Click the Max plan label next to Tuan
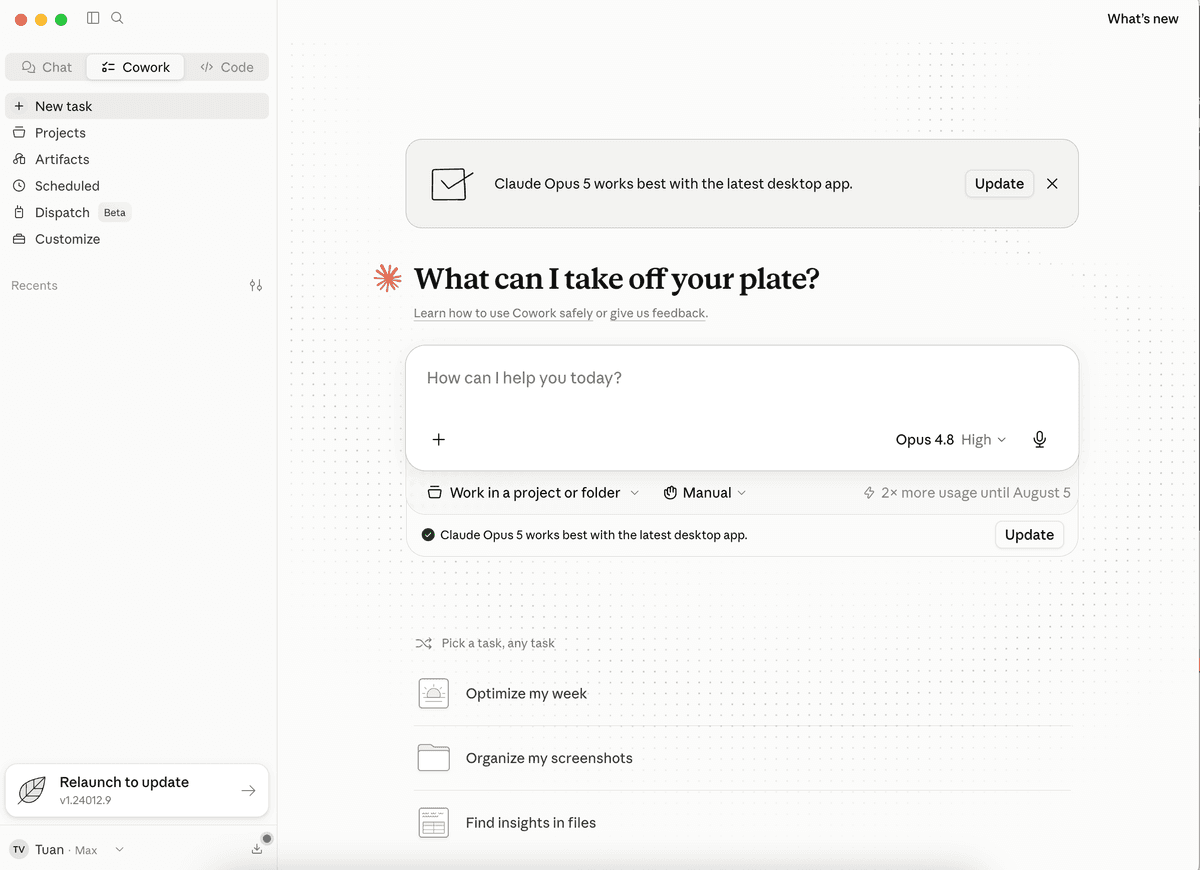 click(x=86, y=850)
